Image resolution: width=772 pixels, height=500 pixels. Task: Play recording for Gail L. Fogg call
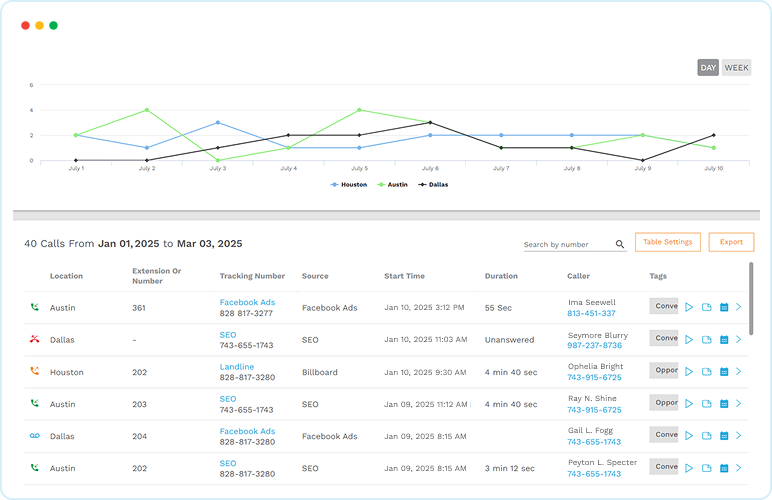point(689,436)
